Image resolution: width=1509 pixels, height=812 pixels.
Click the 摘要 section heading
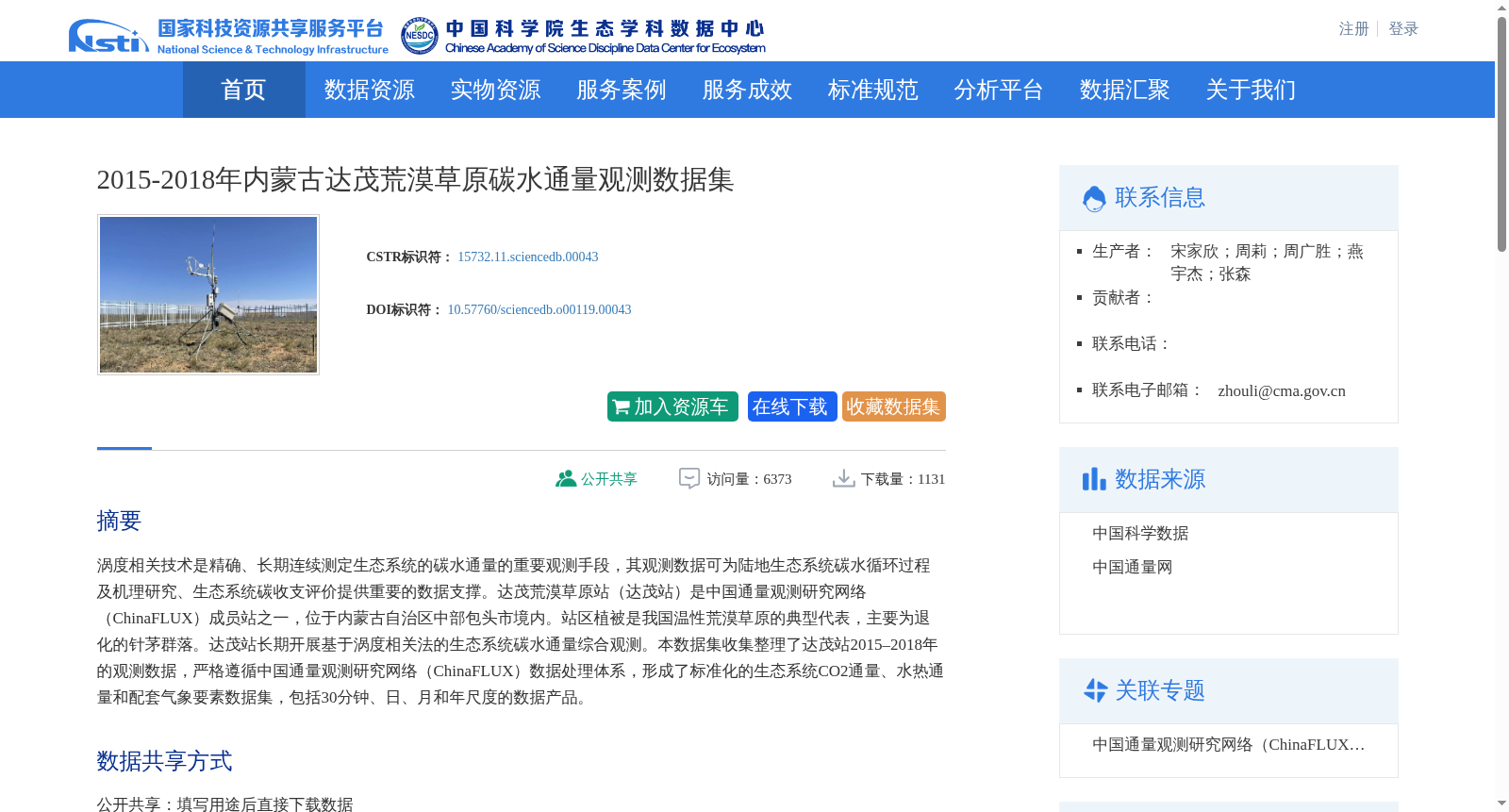pos(119,521)
